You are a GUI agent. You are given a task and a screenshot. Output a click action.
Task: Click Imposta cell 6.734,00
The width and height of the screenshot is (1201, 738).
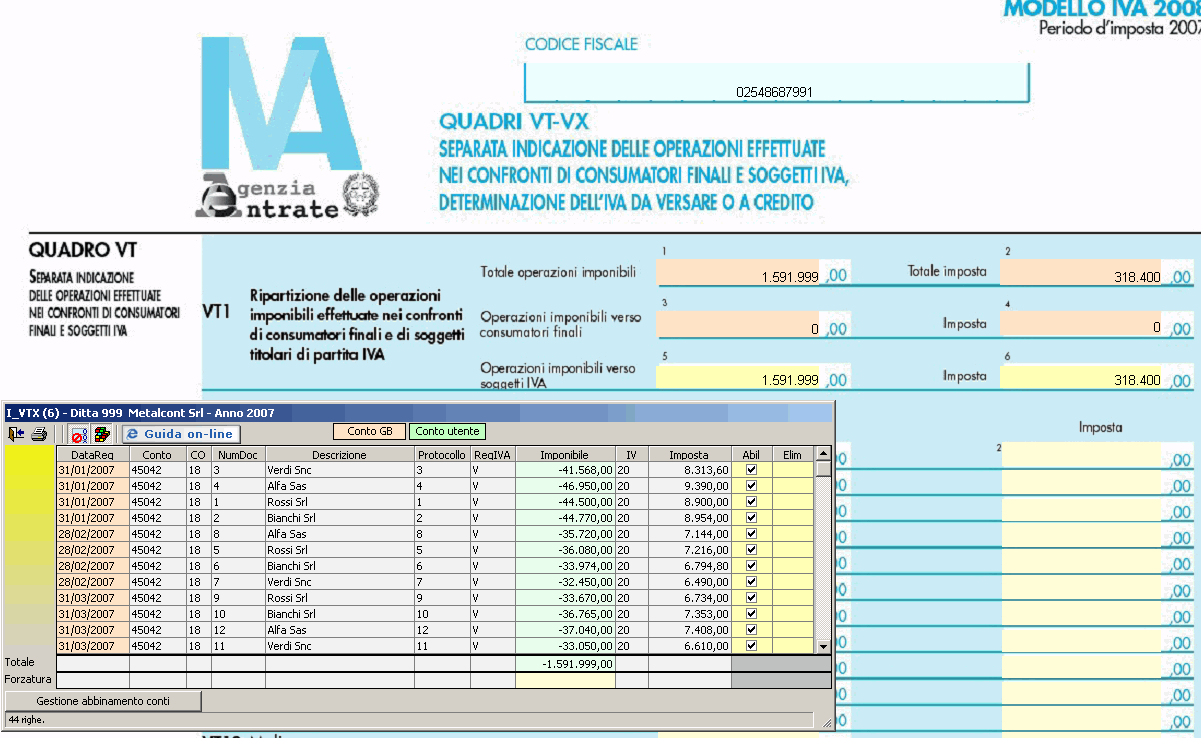[690, 598]
